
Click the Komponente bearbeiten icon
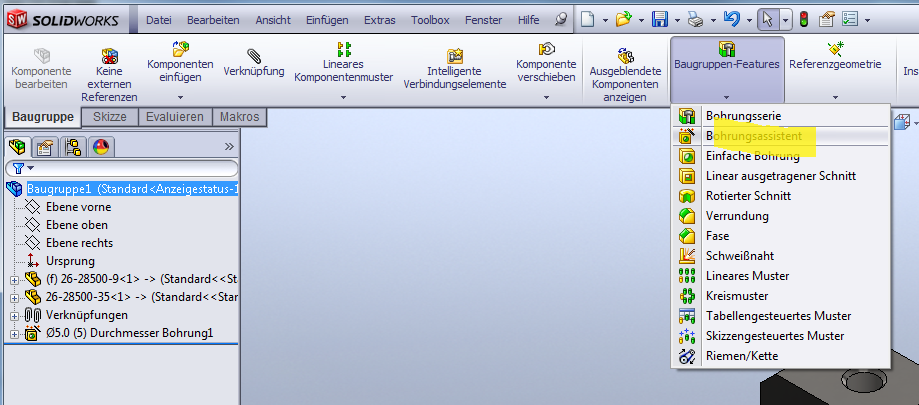click(42, 55)
